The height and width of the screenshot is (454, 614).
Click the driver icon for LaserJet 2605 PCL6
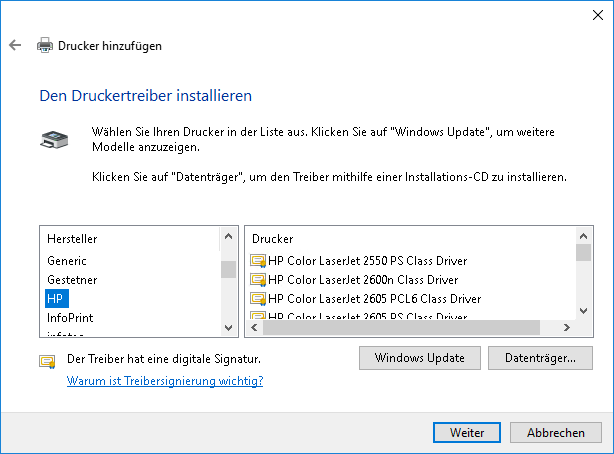258,299
